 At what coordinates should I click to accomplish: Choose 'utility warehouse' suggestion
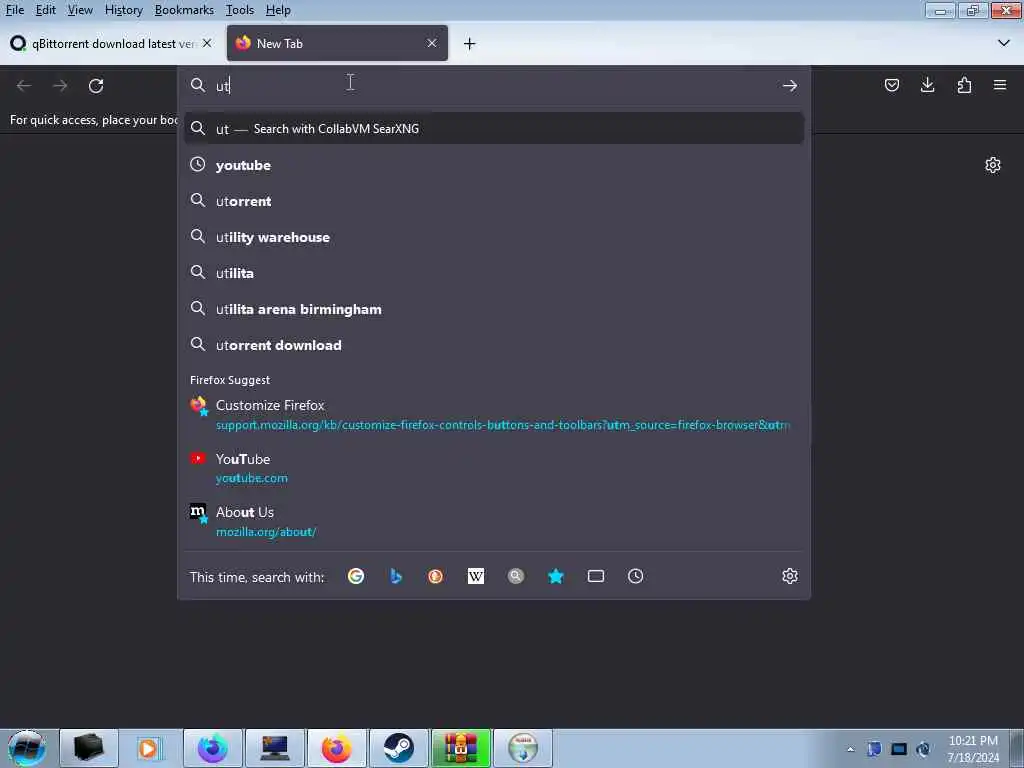pyautogui.click(x=494, y=237)
